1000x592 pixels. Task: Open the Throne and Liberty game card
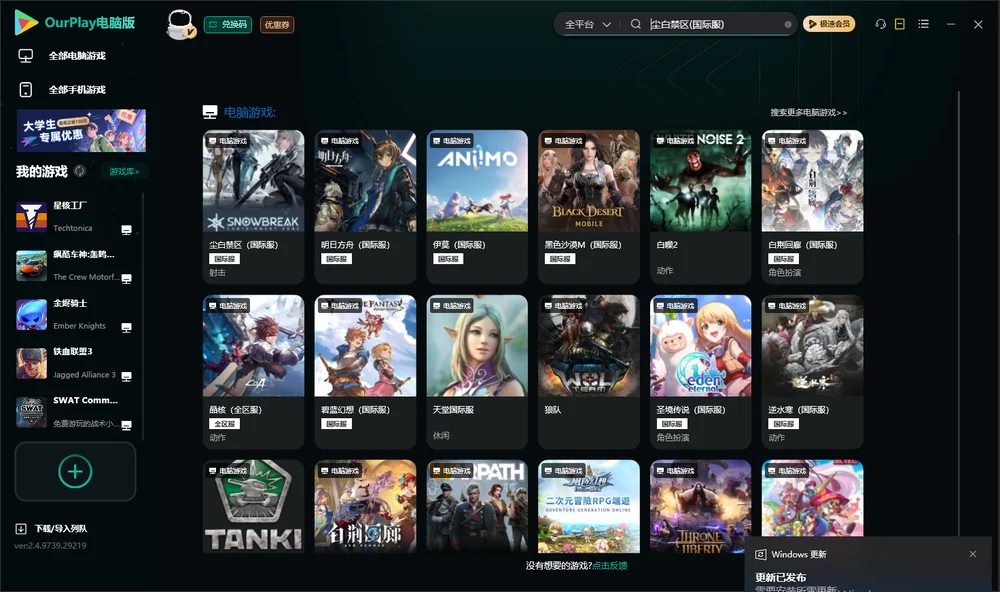click(700, 506)
